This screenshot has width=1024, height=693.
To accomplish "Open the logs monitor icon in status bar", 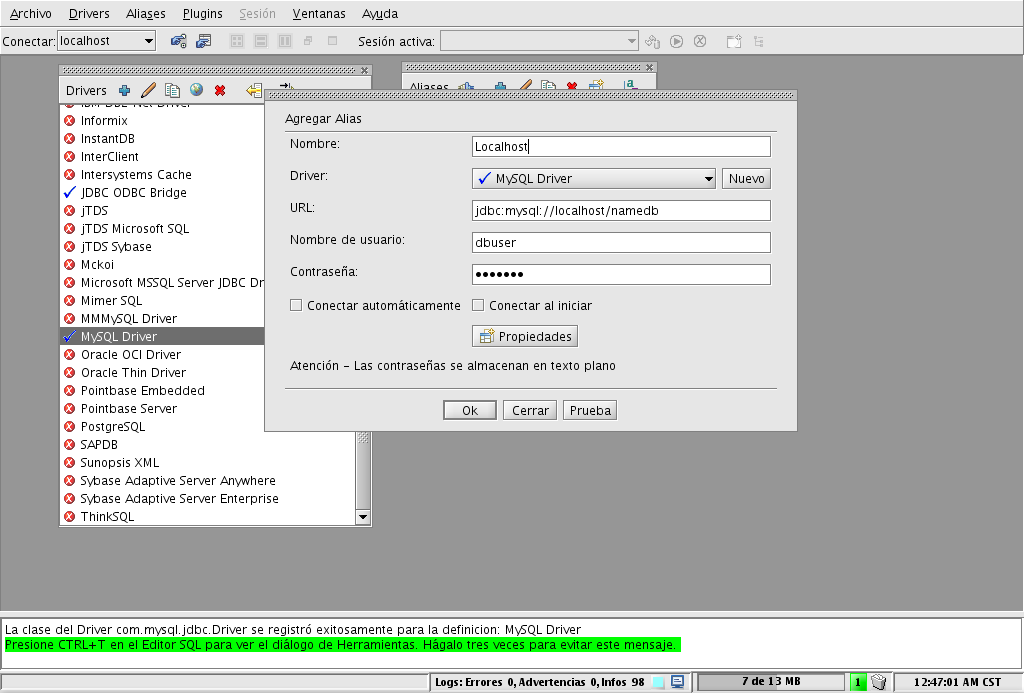I will [678, 682].
